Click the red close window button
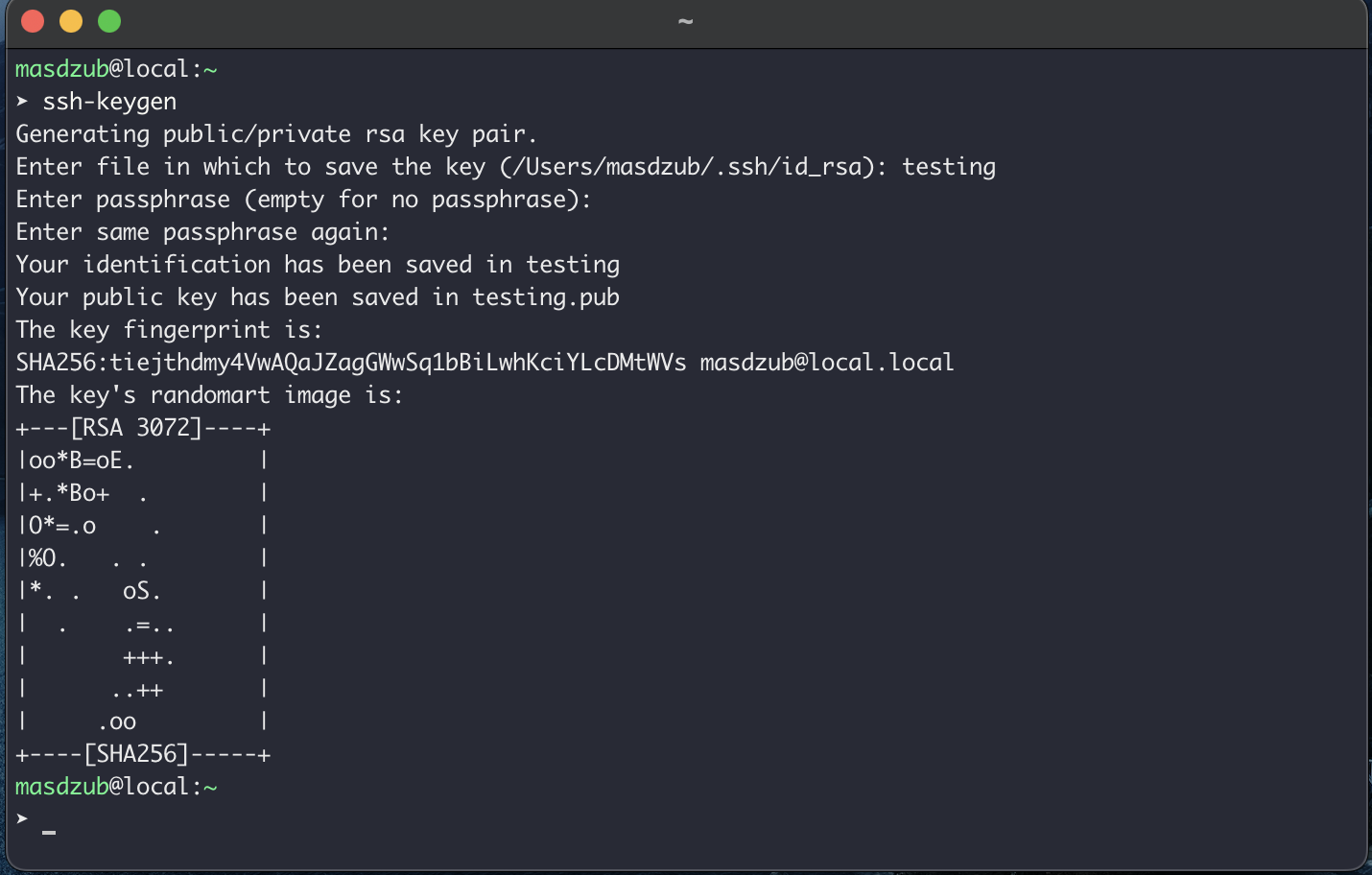 33,21
